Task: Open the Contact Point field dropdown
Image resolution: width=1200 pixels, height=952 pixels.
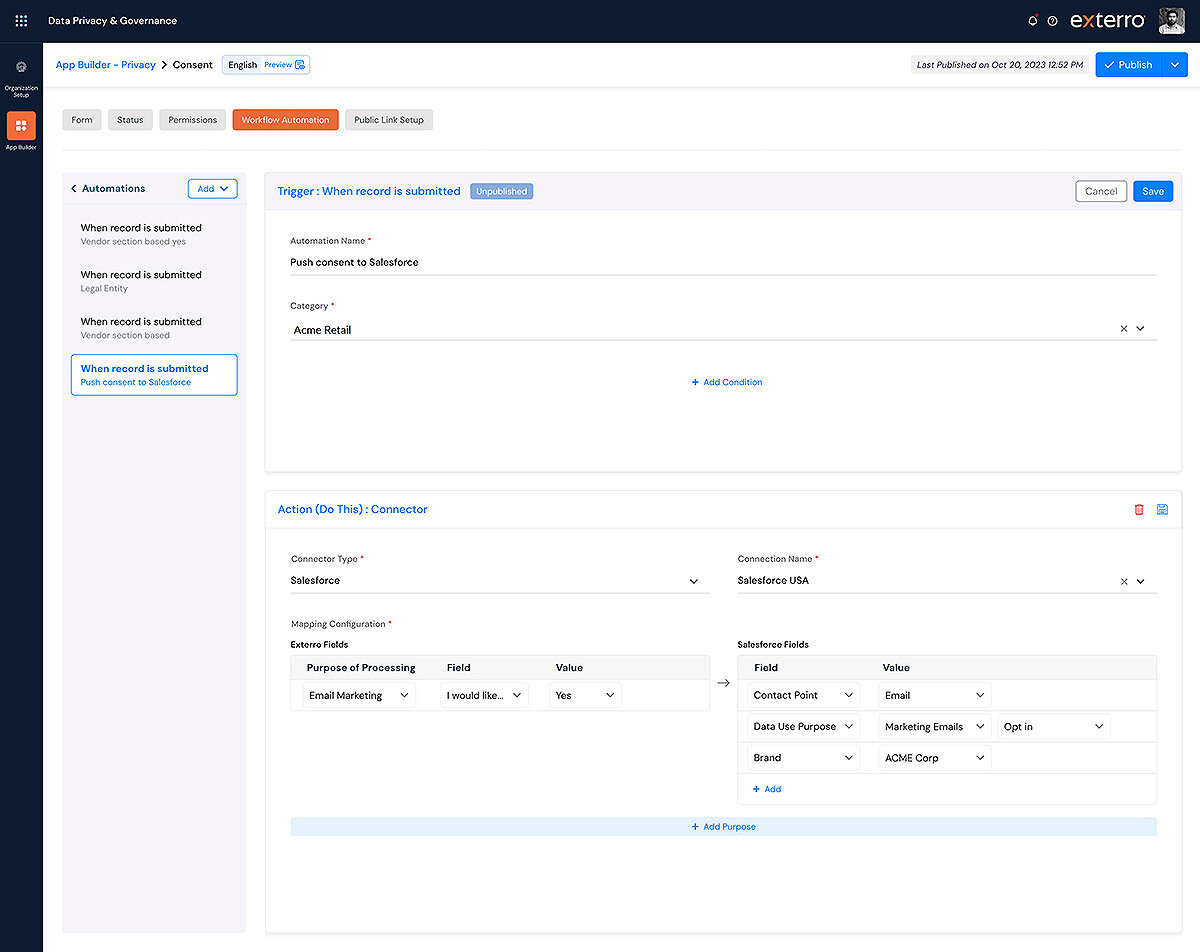Action: coord(803,695)
